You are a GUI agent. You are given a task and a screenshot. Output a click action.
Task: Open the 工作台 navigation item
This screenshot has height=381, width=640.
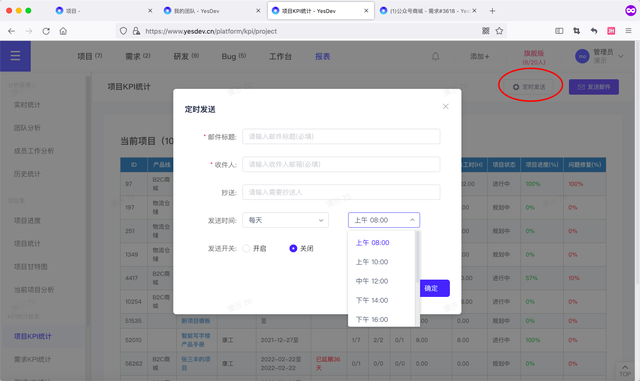(280, 56)
